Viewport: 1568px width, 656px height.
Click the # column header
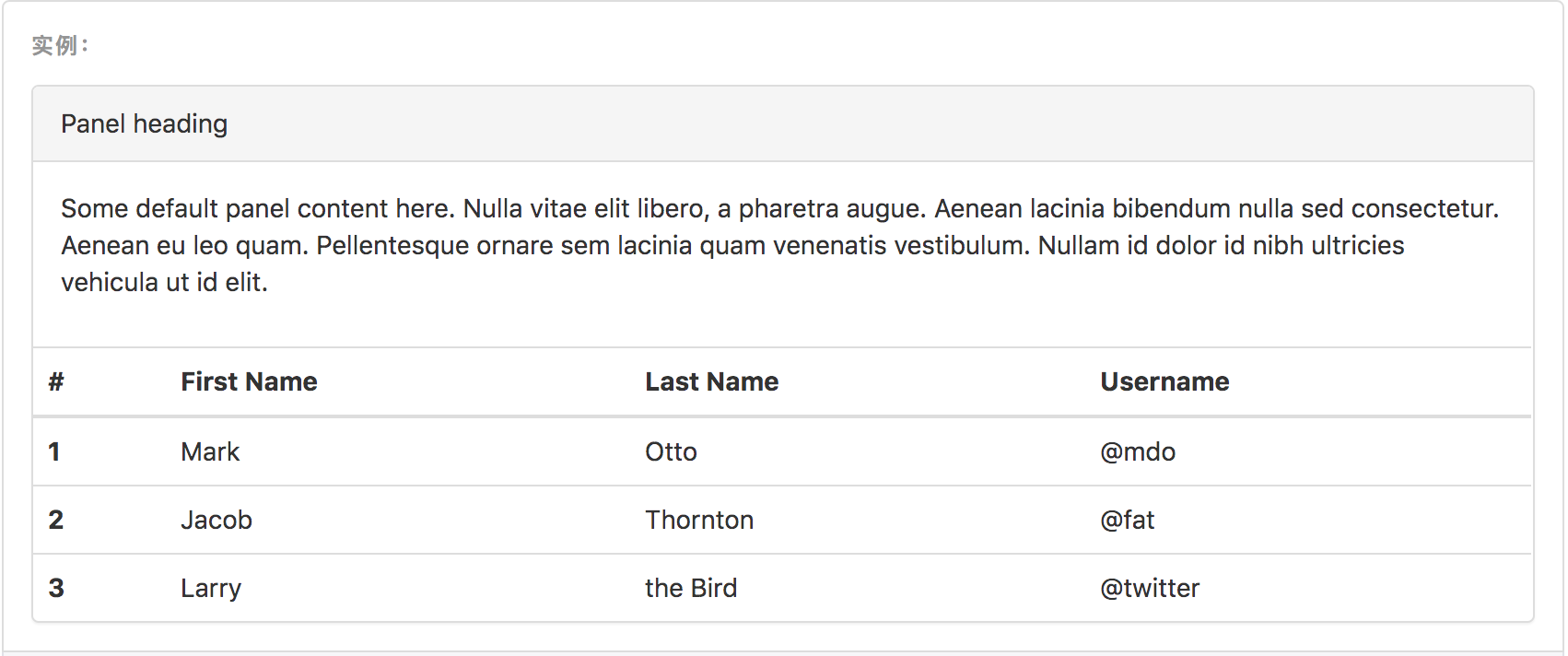(56, 381)
